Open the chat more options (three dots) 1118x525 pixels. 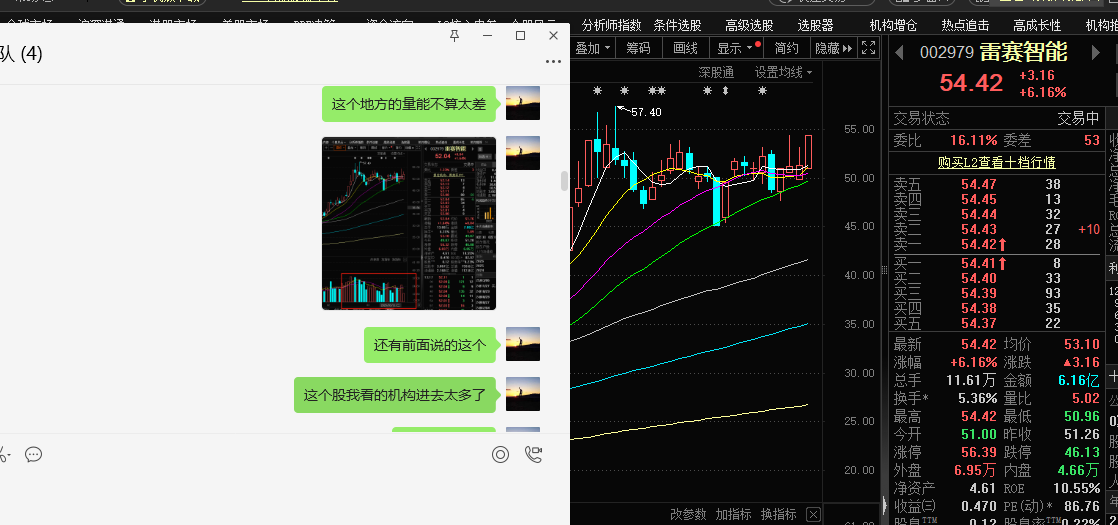(x=553, y=62)
